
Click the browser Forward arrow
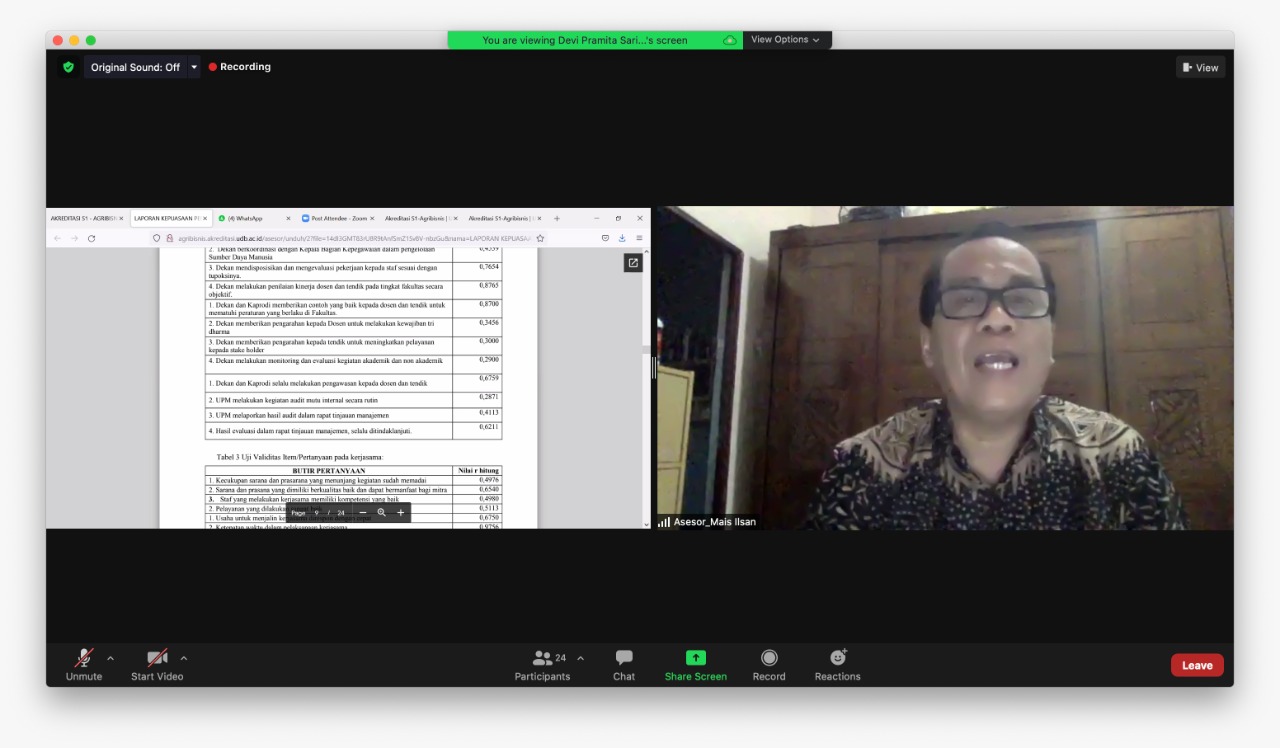[x=74, y=238]
